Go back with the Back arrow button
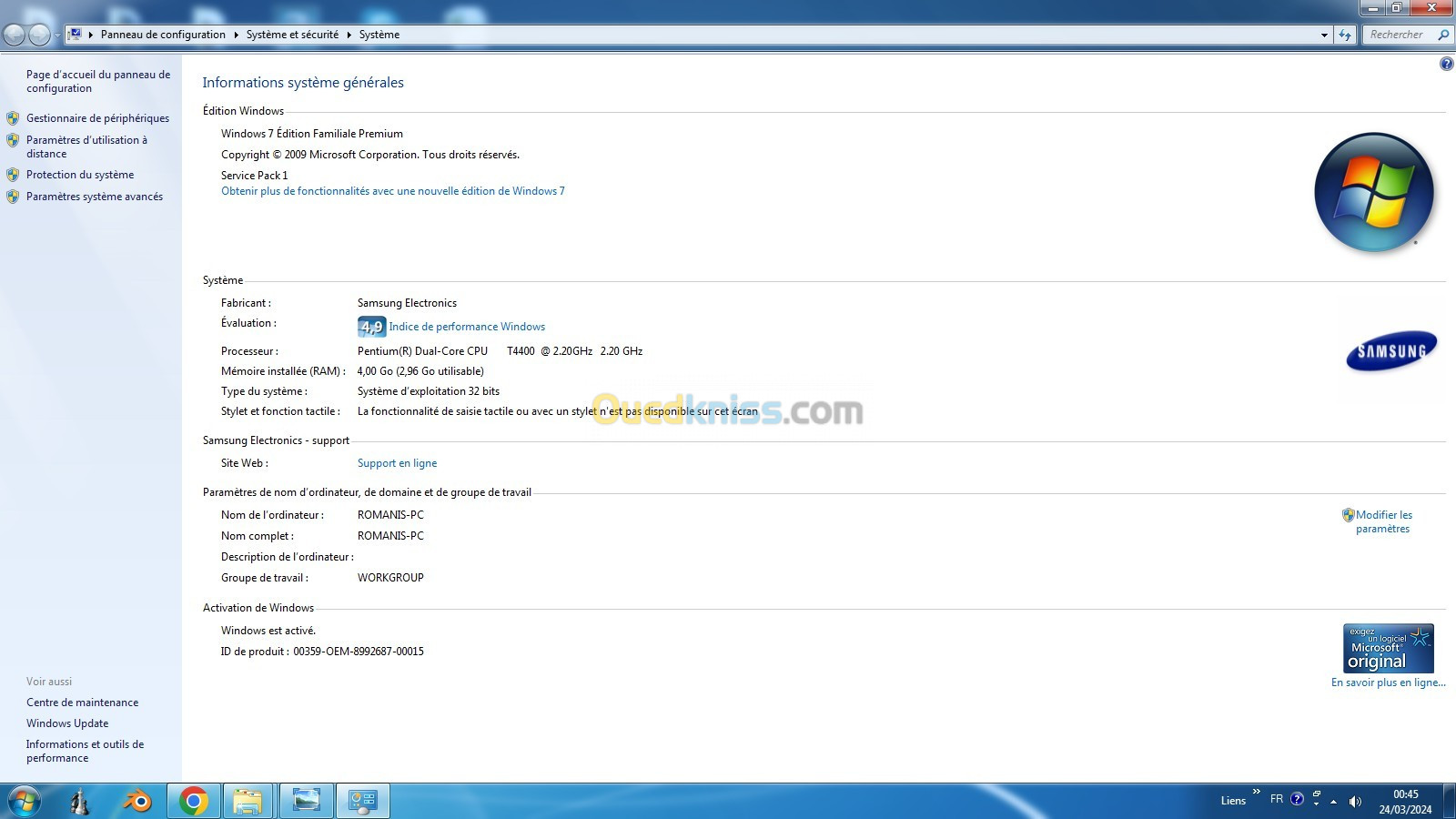This screenshot has height=819, width=1456. pyautogui.click(x=15, y=35)
